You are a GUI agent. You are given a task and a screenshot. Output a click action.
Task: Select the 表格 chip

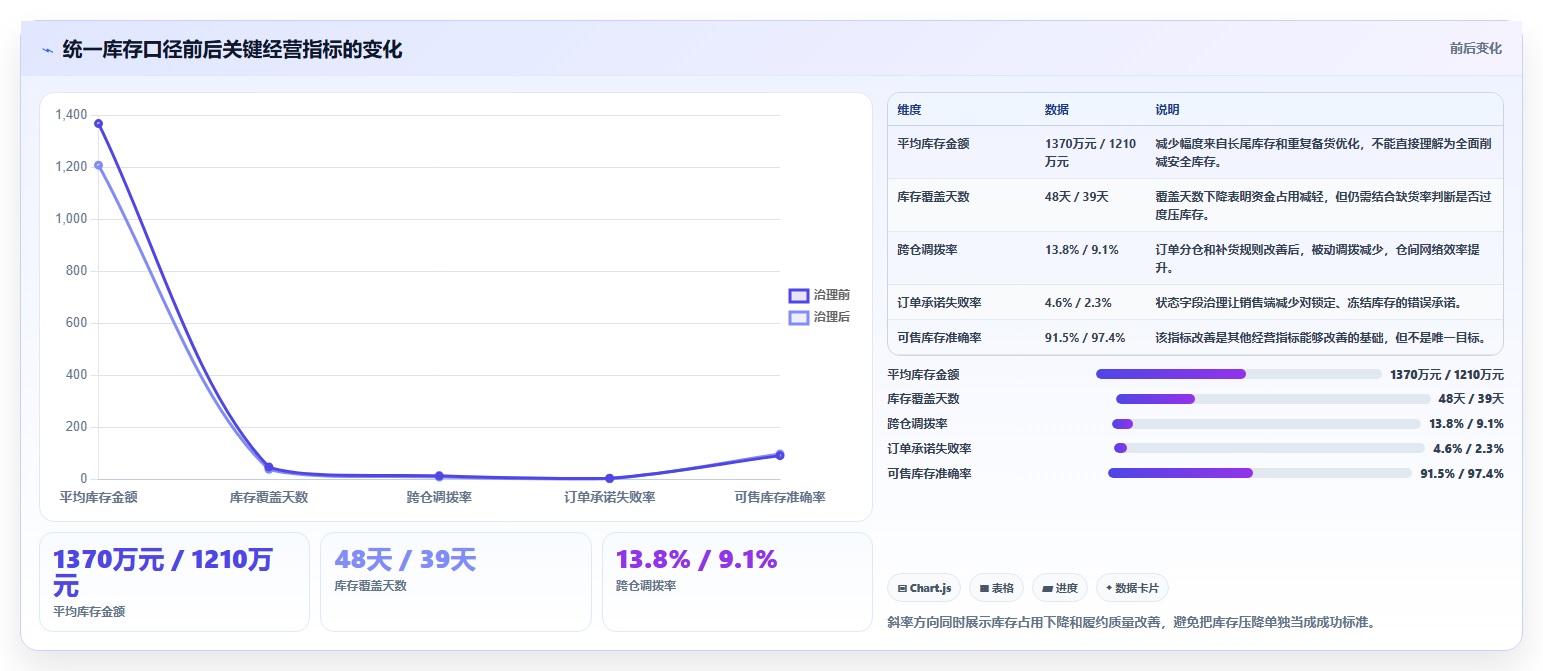[x=996, y=588]
